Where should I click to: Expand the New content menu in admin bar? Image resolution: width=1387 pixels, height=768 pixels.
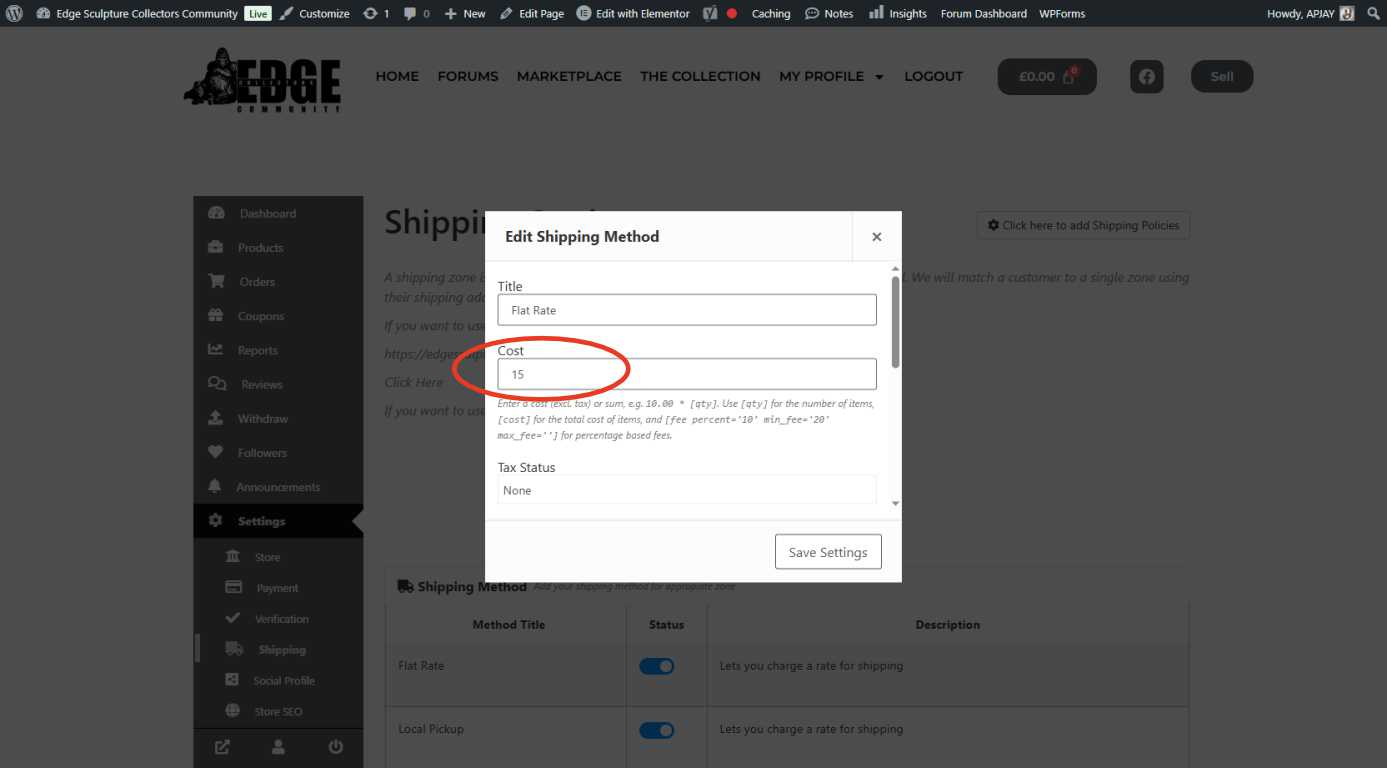pos(465,13)
